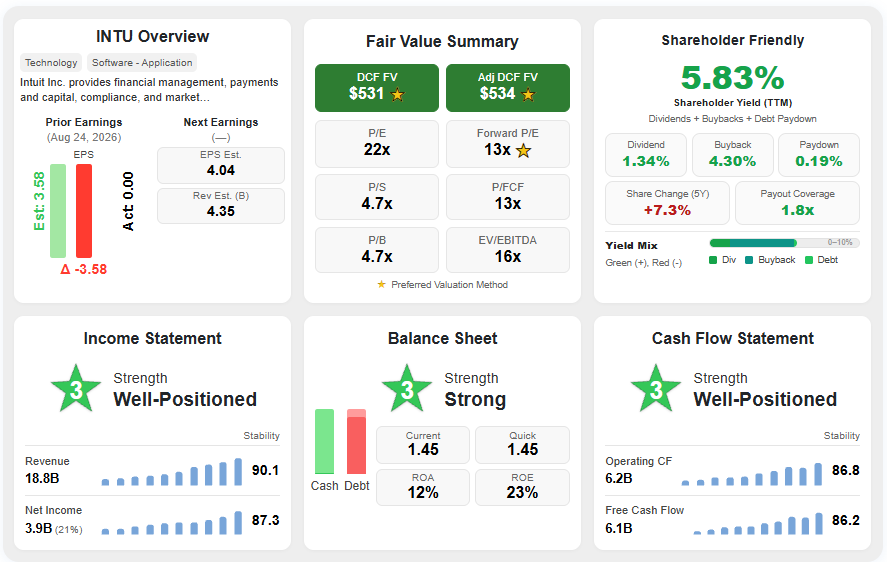
Task: Click the Buyback legend color square
Action: (x=749, y=260)
